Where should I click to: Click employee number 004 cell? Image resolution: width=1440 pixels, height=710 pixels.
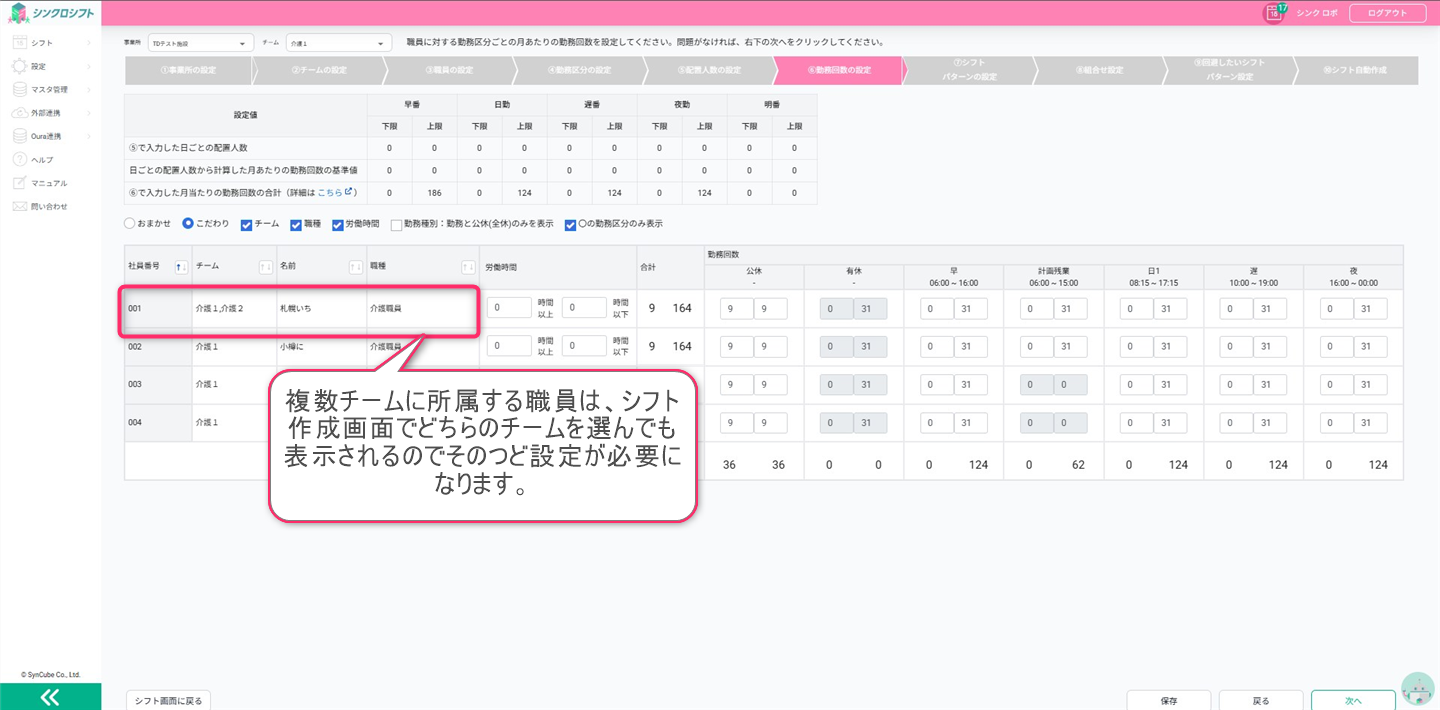158,423
